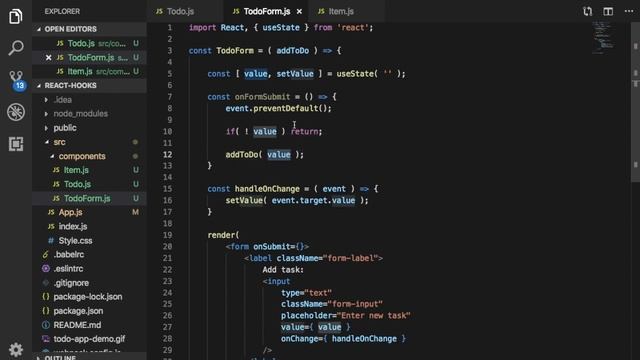Click 'event.target.value' on line 16
Screen dimensions: 640x360
click(313, 200)
